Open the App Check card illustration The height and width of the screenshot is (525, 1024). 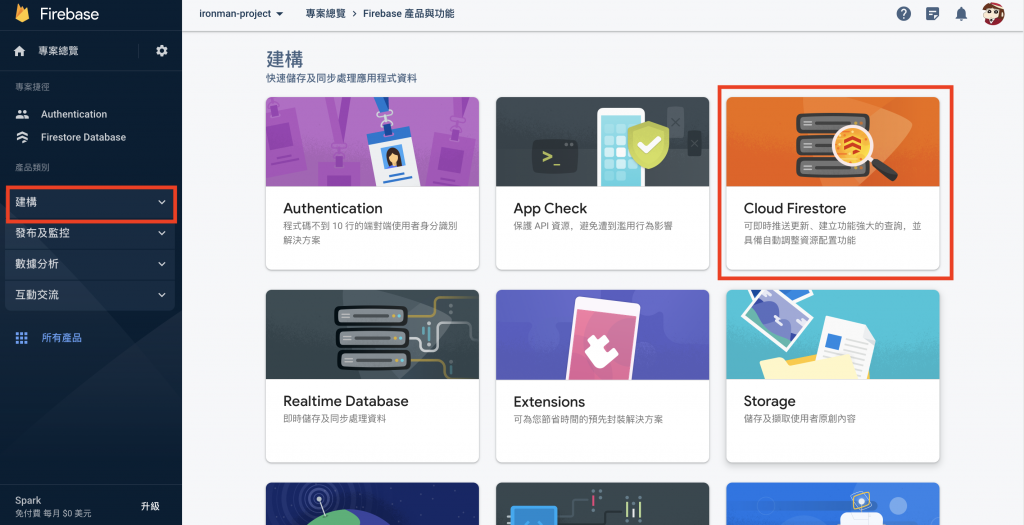pos(602,142)
